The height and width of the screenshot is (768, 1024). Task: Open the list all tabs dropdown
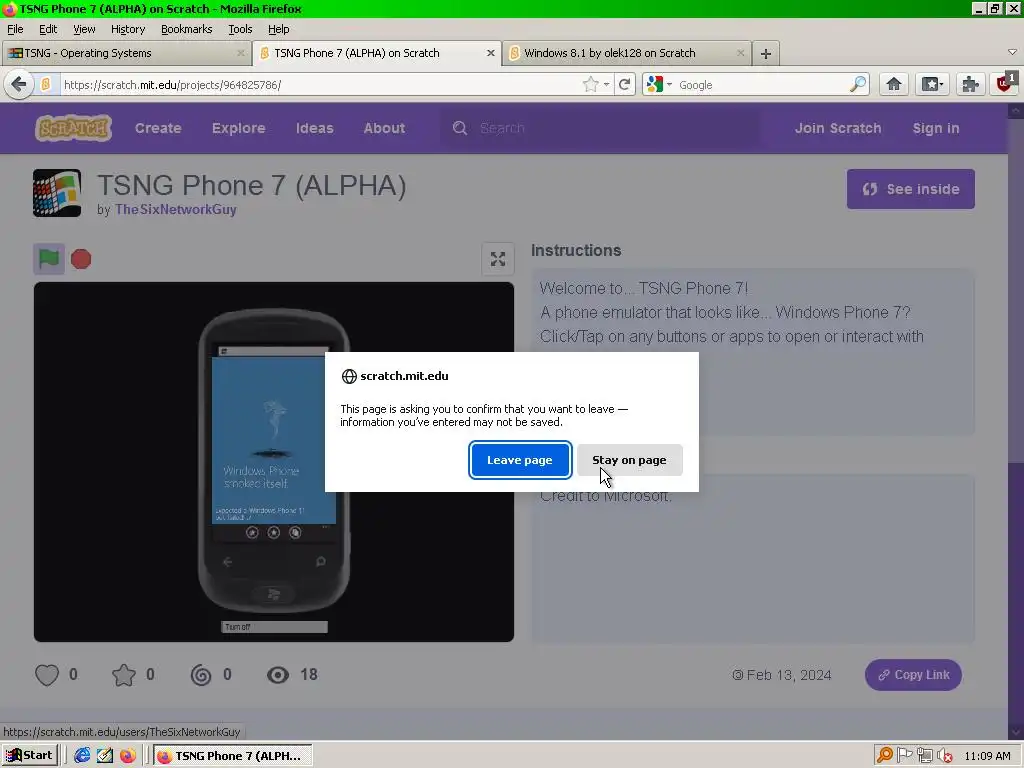(x=1012, y=52)
